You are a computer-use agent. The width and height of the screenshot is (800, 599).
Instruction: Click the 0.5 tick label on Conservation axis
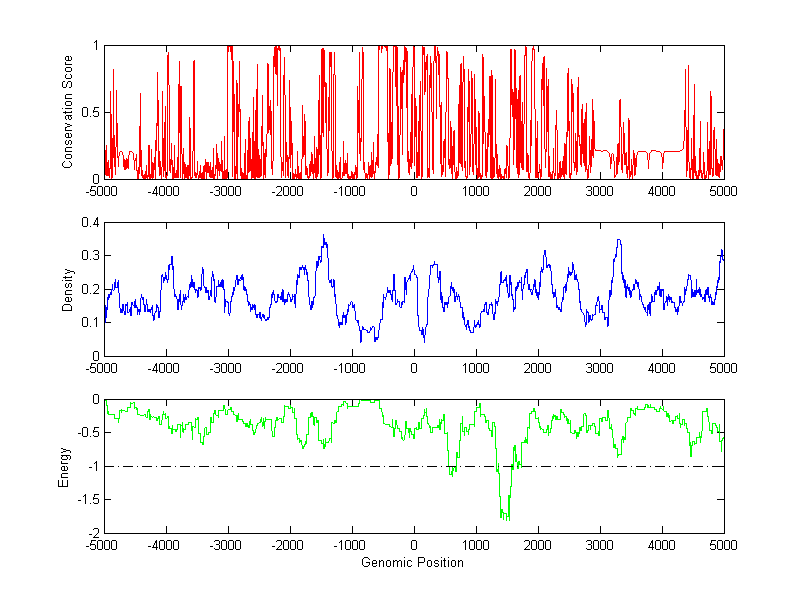click(x=91, y=112)
